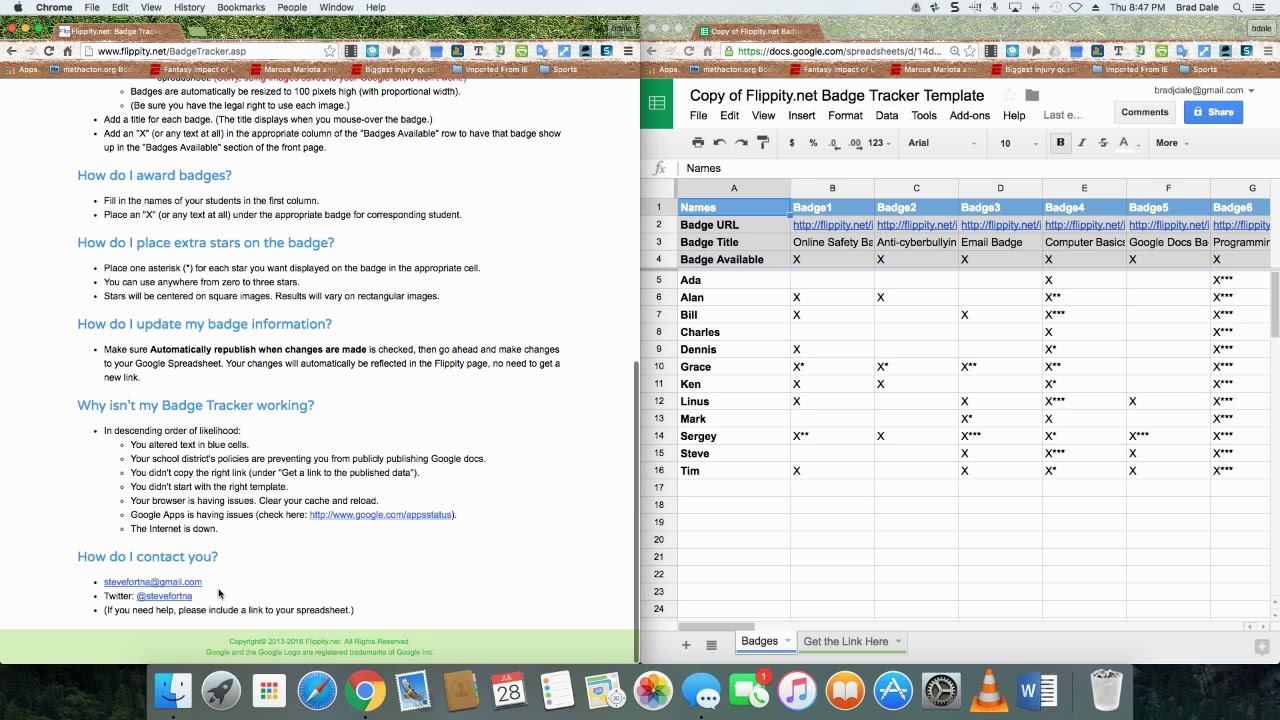1280x720 pixels.
Task: Select the Online Safety badge title cell
Action: click(832, 242)
